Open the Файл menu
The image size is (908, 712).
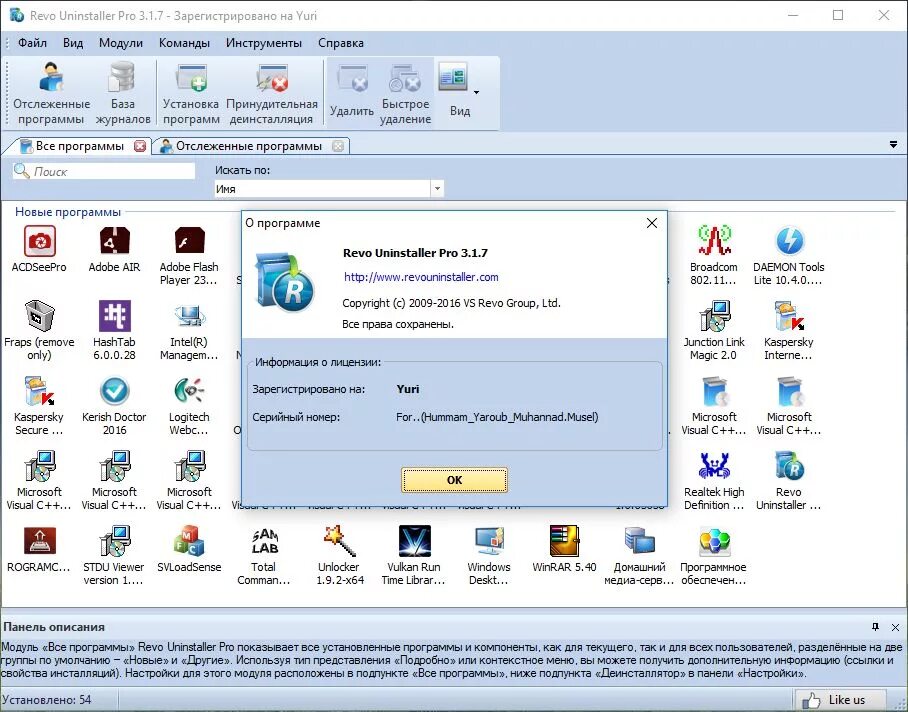point(32,43)
